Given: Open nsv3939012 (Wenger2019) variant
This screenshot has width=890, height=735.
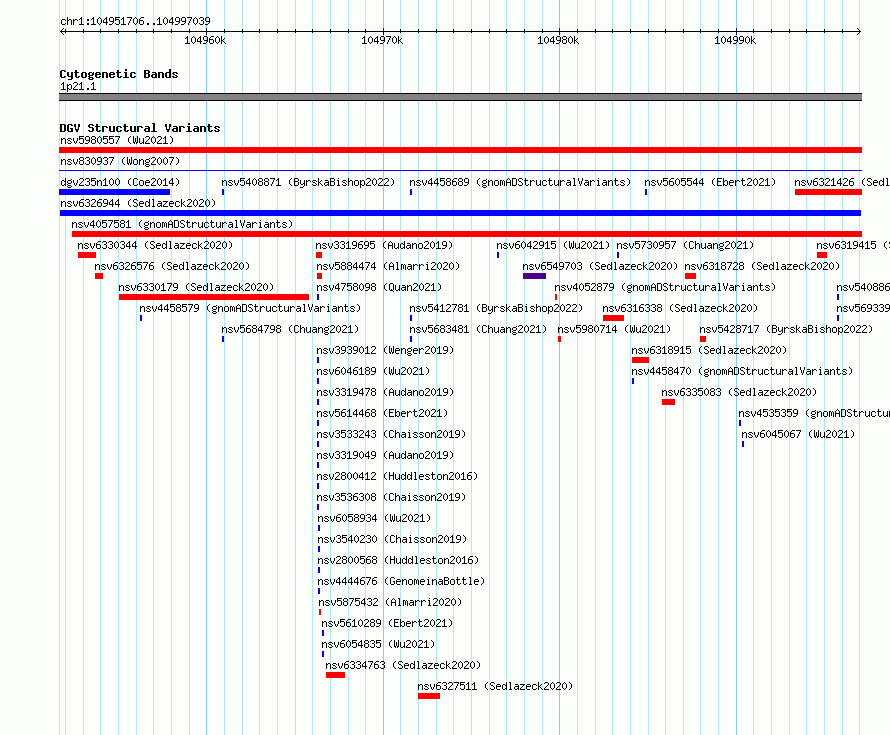Looking at the screenshot, I should pyautogui.click(x=385, y=350).
